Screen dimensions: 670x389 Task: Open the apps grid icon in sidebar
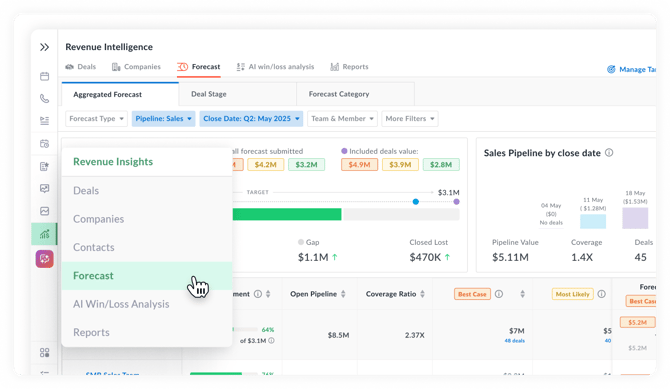click(x=44, y=352)
